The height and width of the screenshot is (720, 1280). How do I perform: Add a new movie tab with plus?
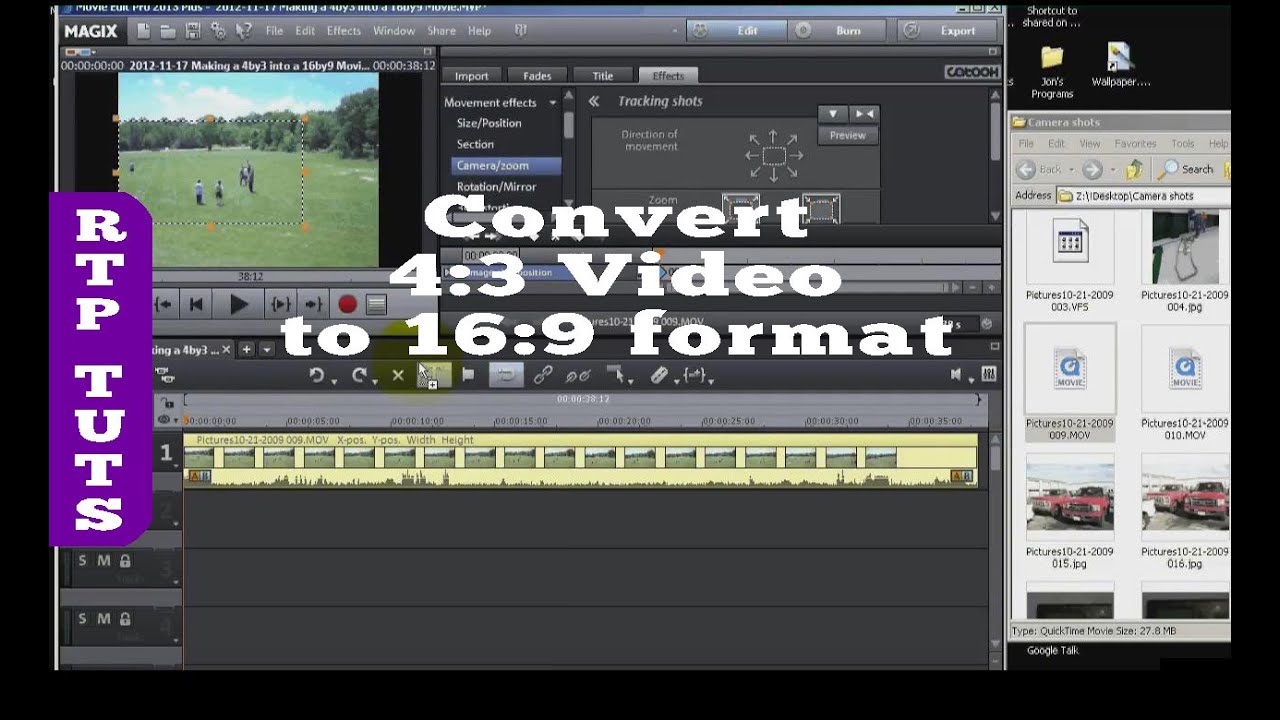click(246, 350)
